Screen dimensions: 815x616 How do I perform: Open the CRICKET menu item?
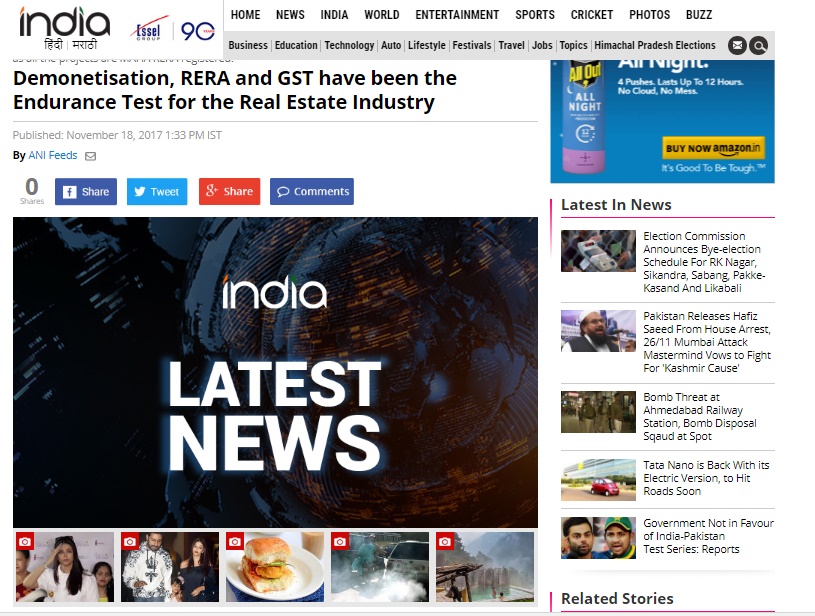coord(592,15)
